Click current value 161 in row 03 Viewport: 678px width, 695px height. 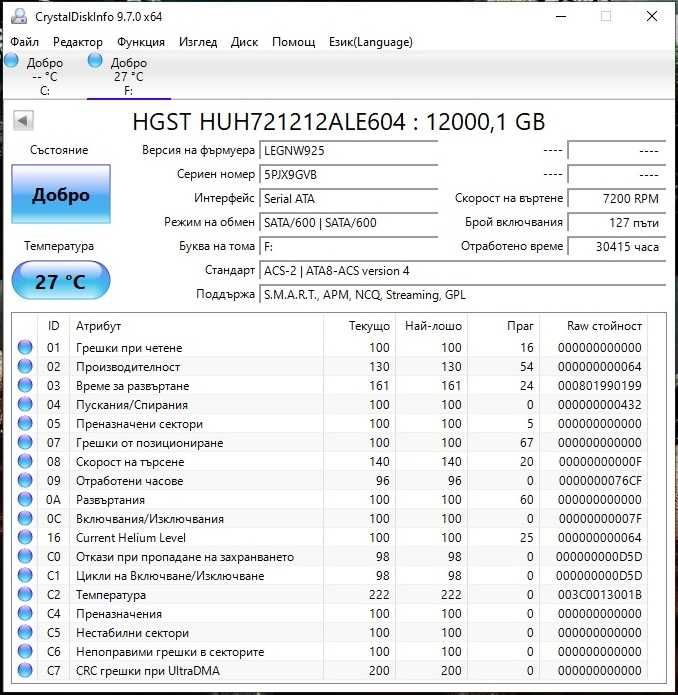(379, 386)
